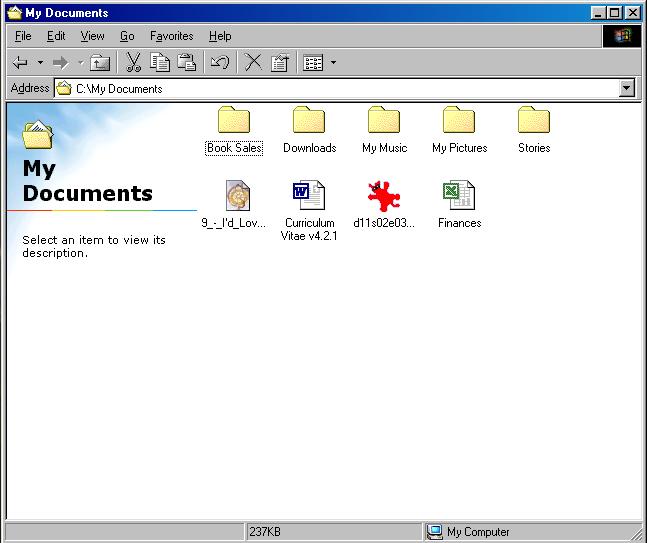This screenshot has width=647, height=543.
Task: Select the Curriculum Vitae Word document icon
Action: tap(309, 195)
